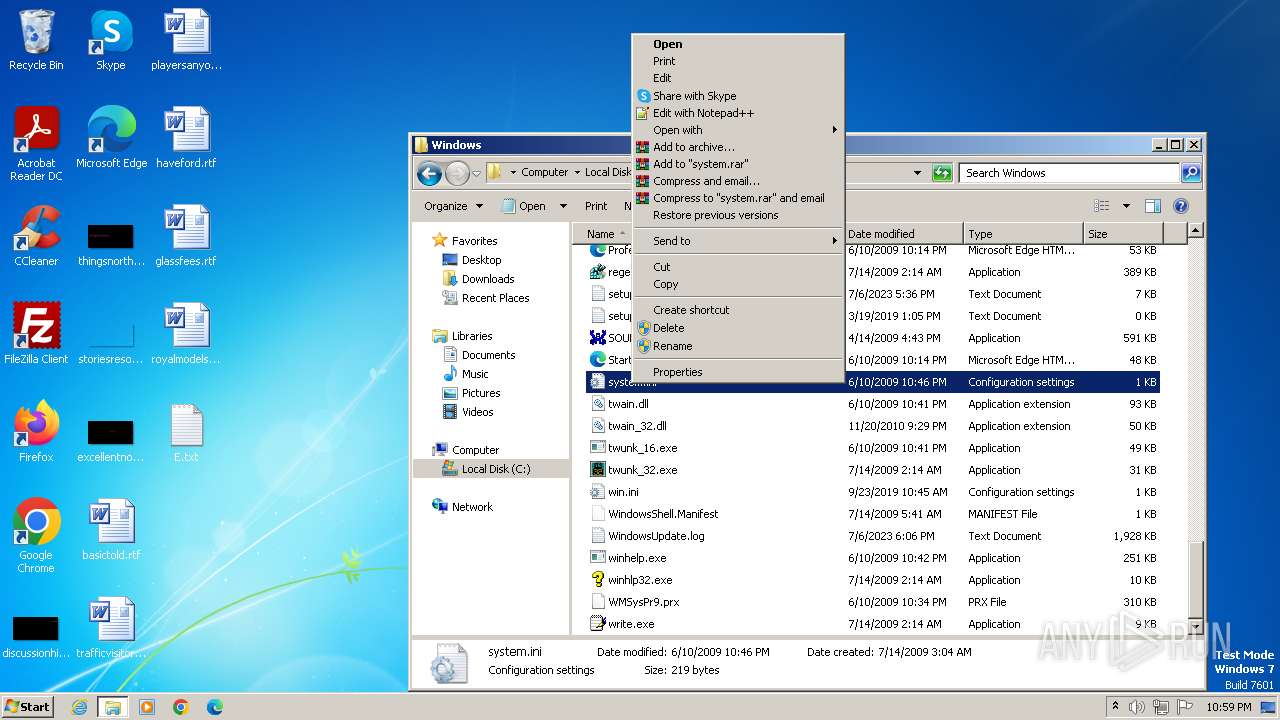Screen dimensions: 1280x720
Task: Click the Explorer Back navigation arrow
Action: [429, 173]
